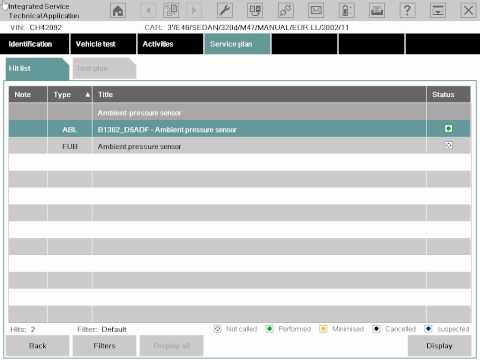
Task: Open help with the question mark icon
Action: click(407, 10)
